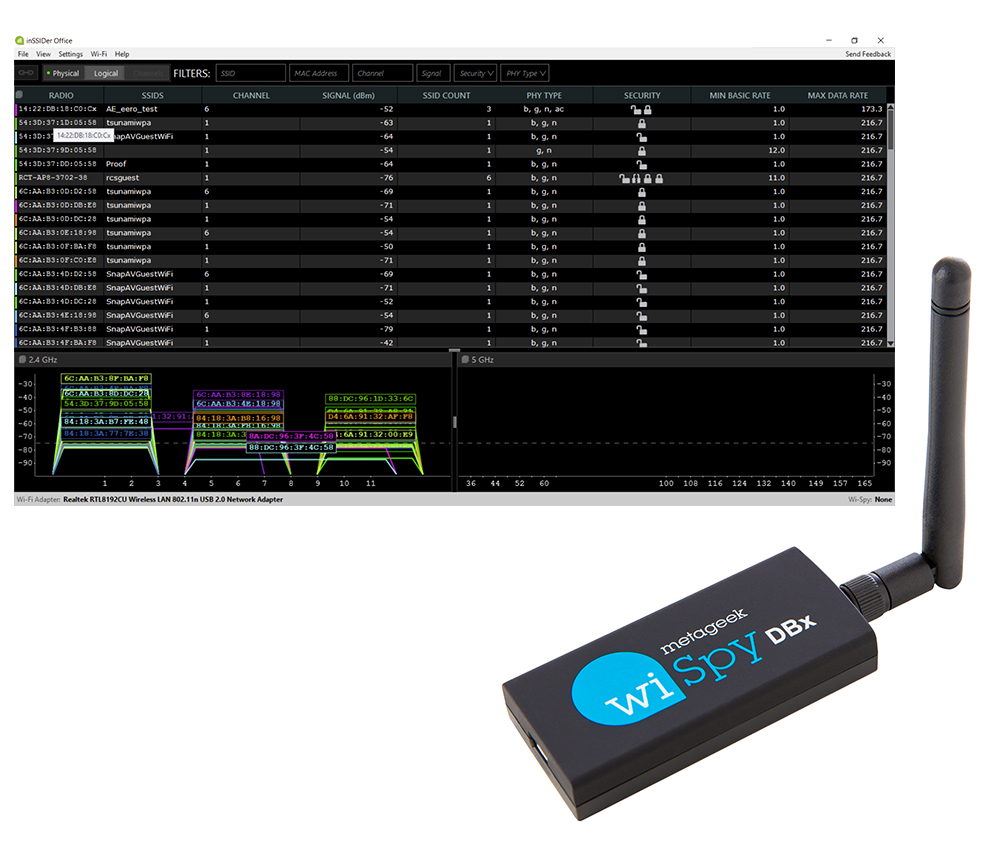The image size is (1000, 850).
Task: Click the Send Feedback link
Action: coord(868,54)
